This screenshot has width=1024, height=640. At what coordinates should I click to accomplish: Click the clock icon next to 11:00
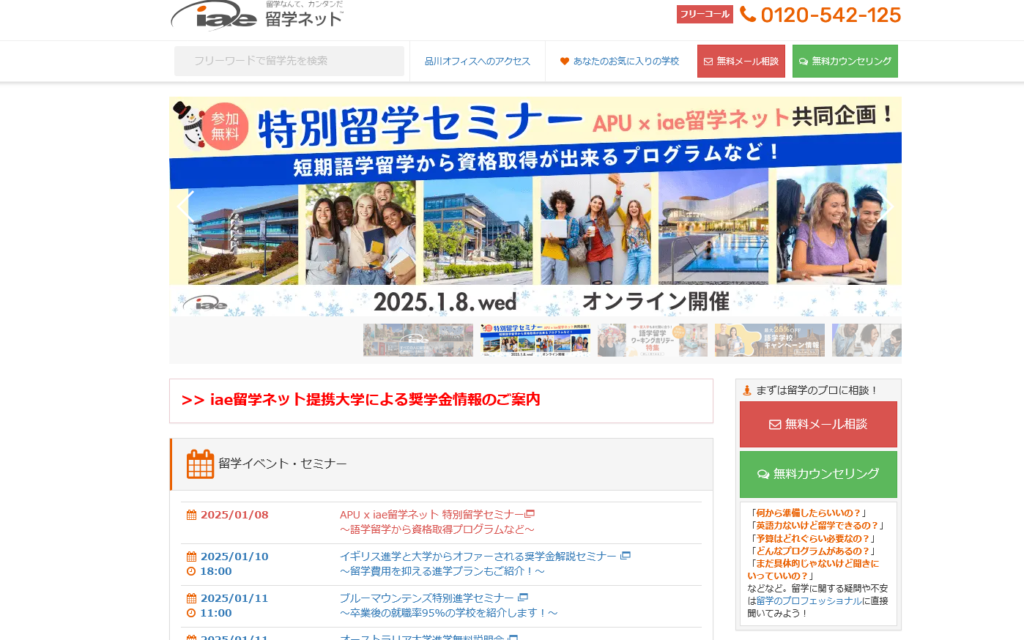click(x=191, y=613)
